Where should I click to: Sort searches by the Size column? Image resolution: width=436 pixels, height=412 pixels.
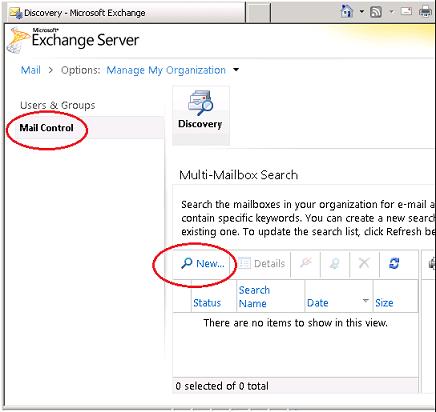click(384, 303)
